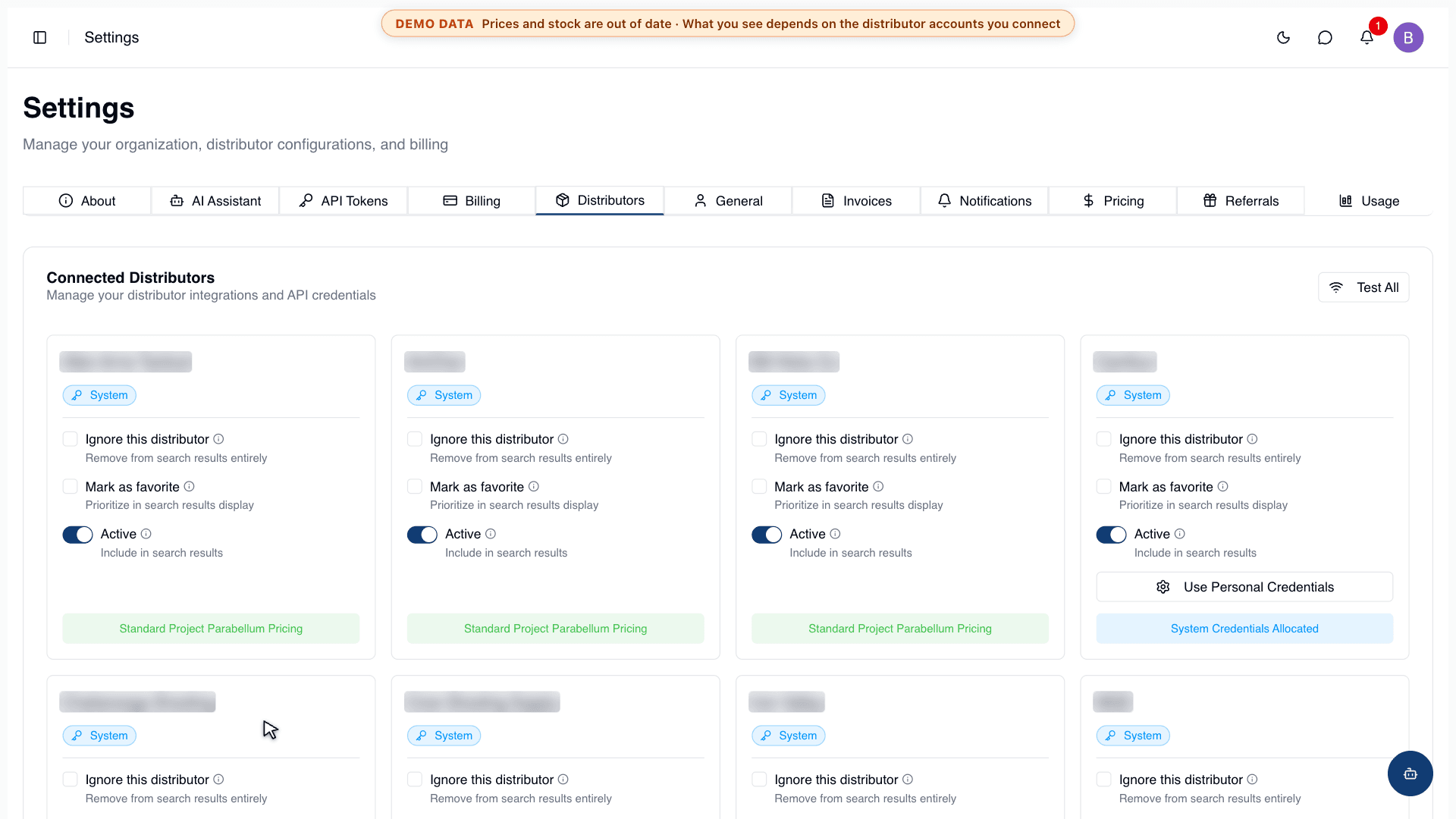
Task: Check Ignore this distributor in the first top-row card
Action: tap(70, 439)
